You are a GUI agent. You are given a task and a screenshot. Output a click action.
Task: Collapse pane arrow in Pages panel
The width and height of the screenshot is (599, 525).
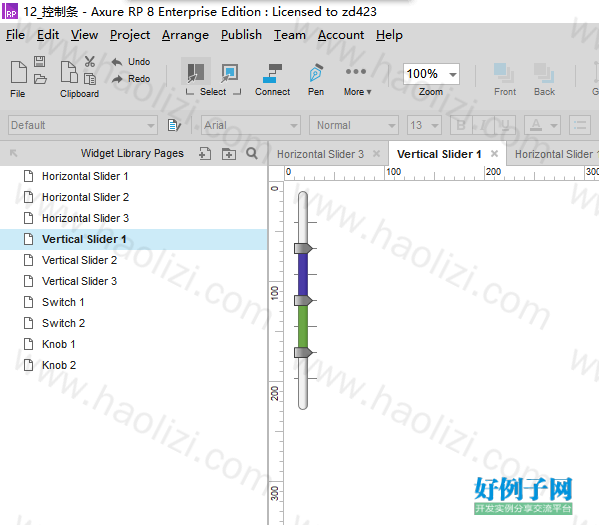pyautogui.click(x=13, y=153)
